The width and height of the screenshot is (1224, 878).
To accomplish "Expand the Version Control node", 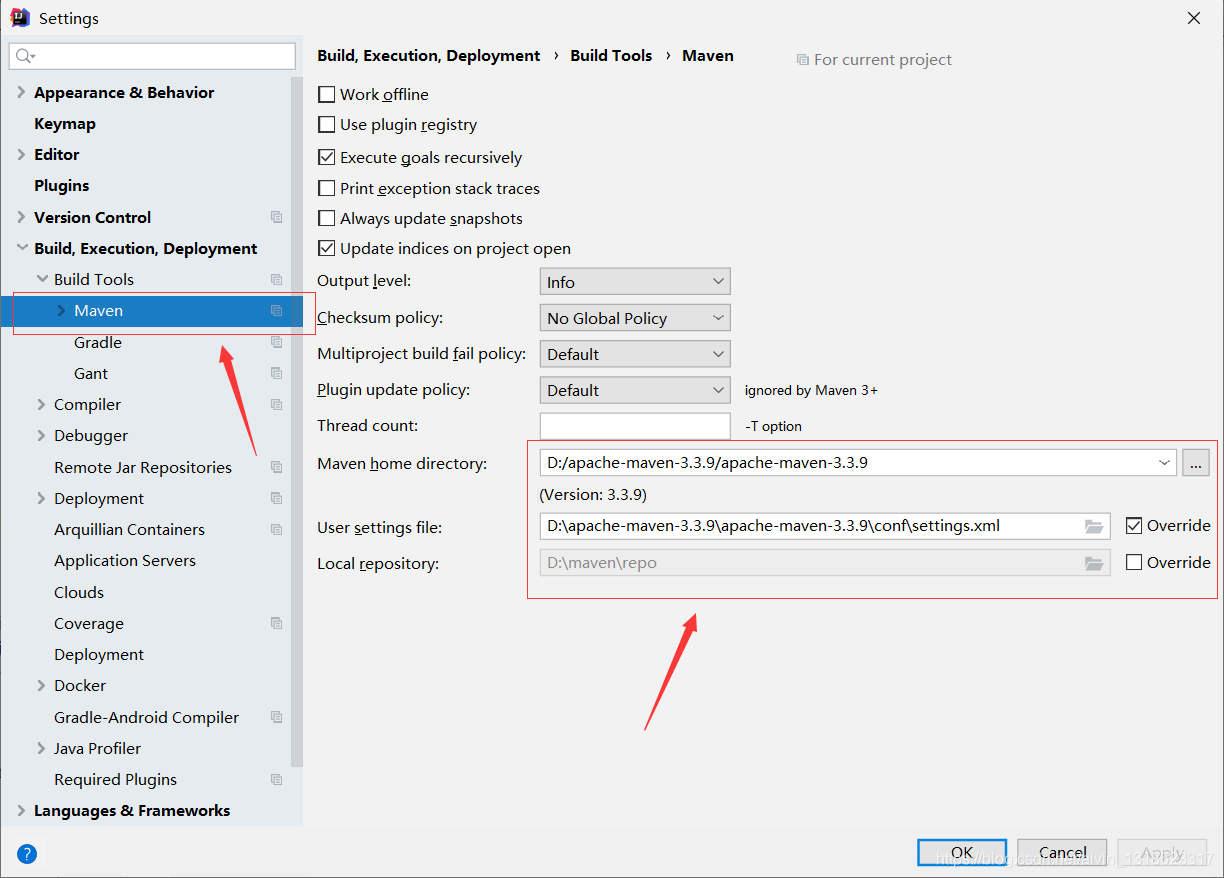I will pos(21,217).
